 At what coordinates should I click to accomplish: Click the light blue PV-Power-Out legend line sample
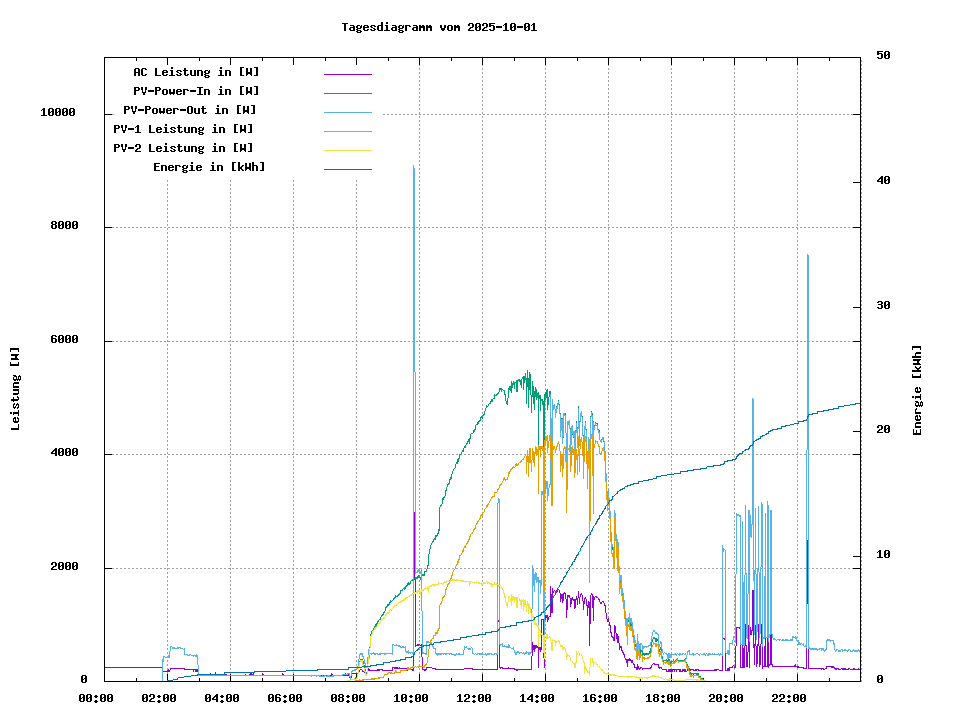pos(347,111)
